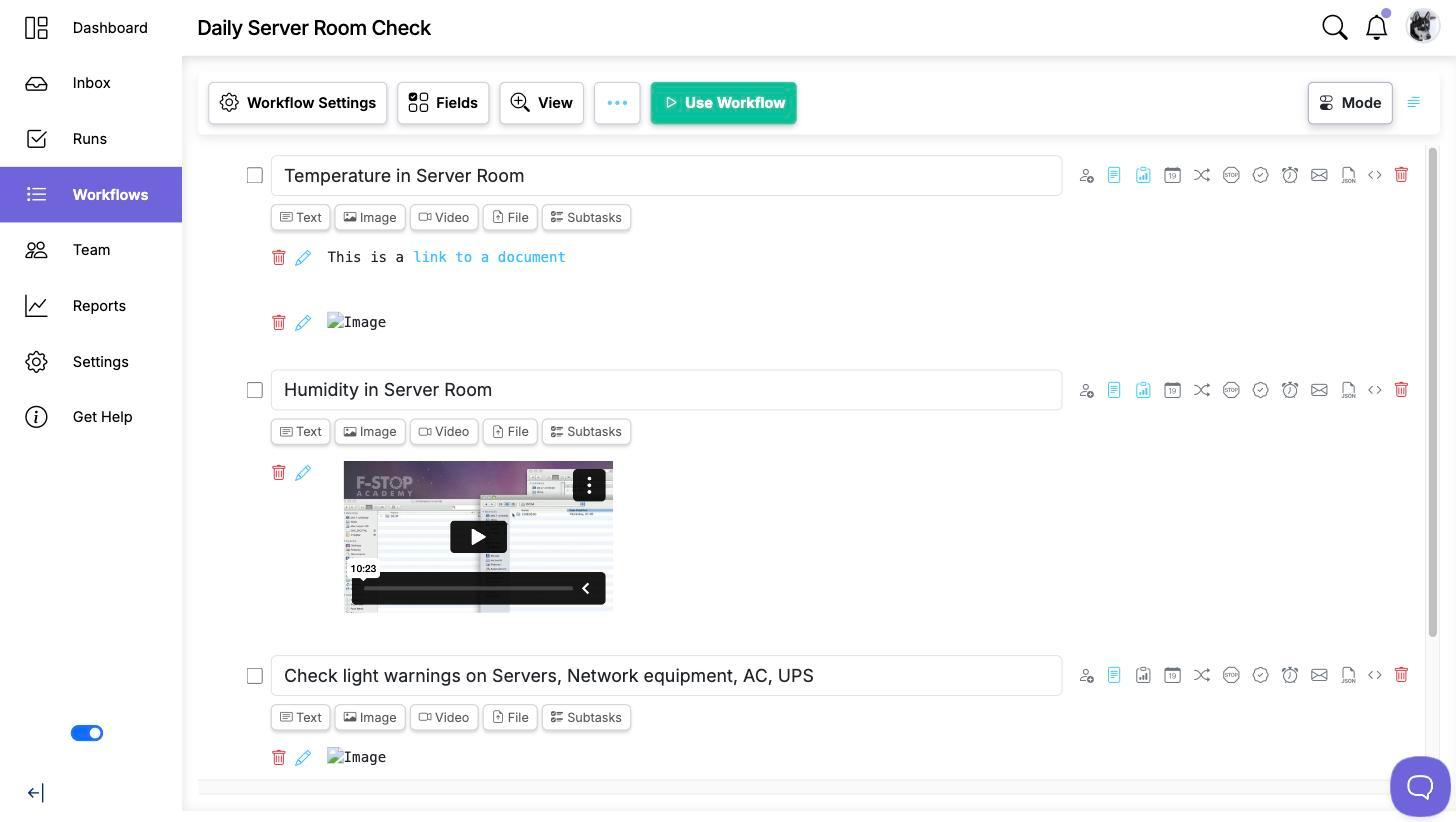The width and height of the screenshot is (1456, 822).
Task: Check the Humidity in Server Room checkbox
Action: pos(255,390)
